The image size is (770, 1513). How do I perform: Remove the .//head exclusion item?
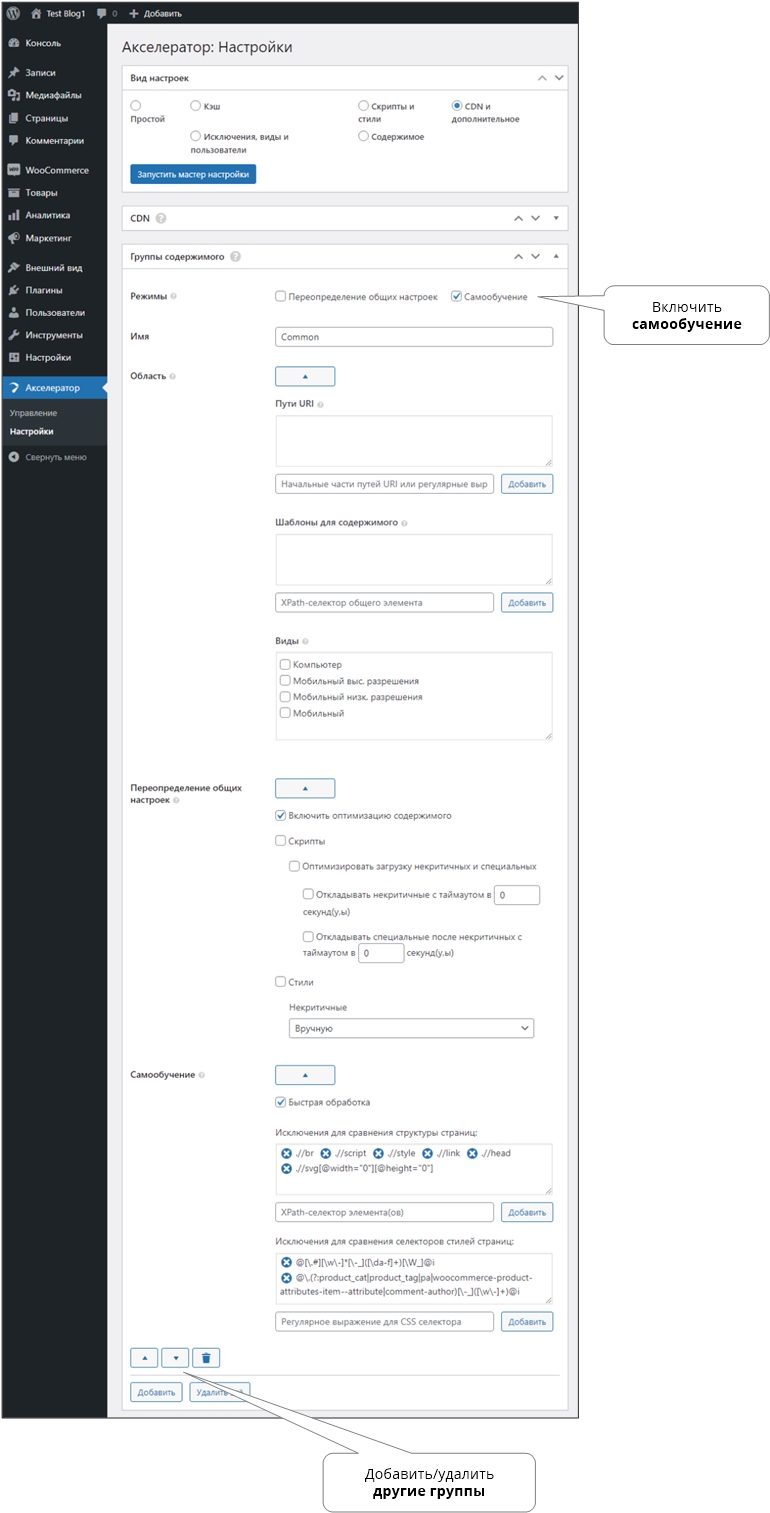pyautogui.click(x=472, y=1153)
